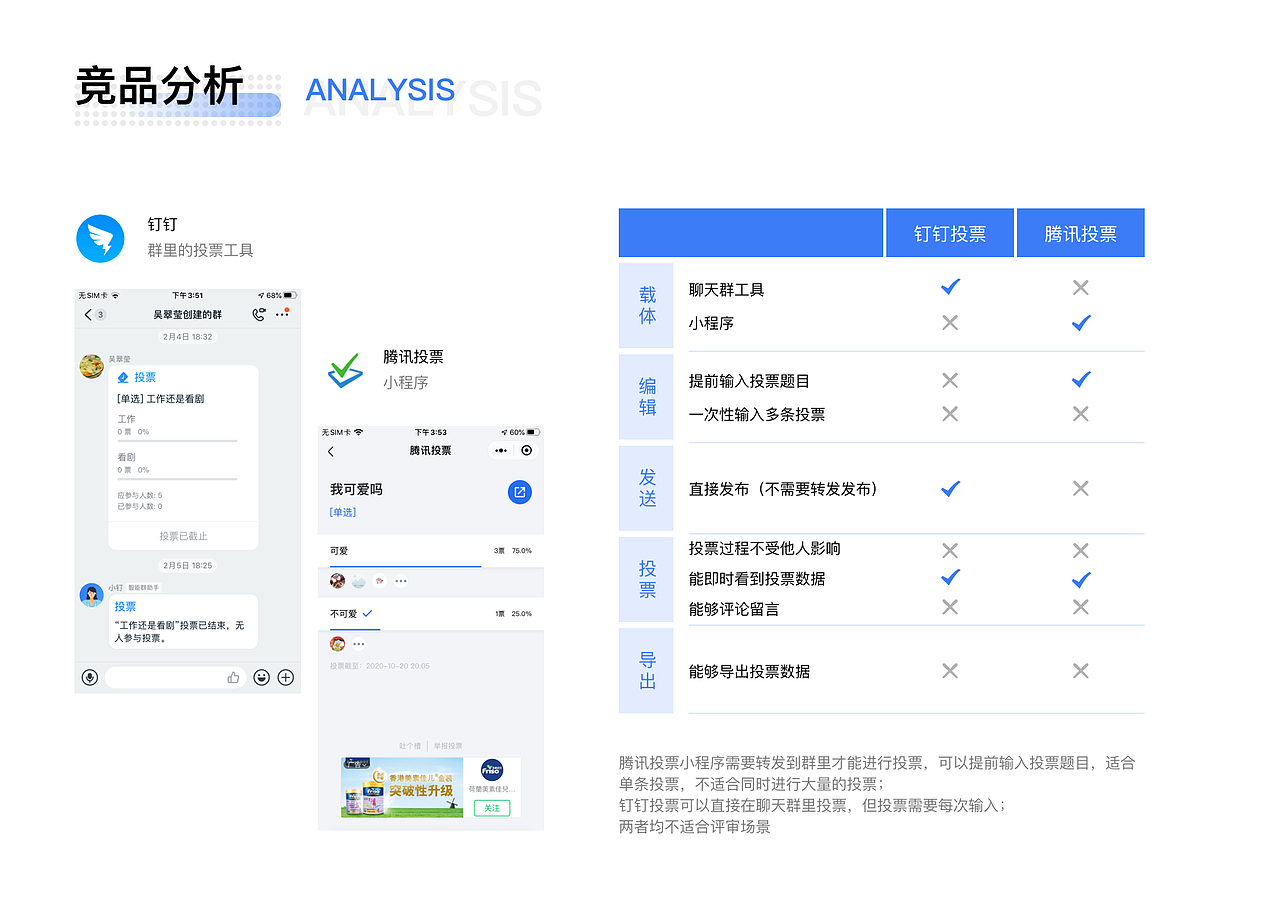Click the blue DingTalk logo

[x=100, y=239]
